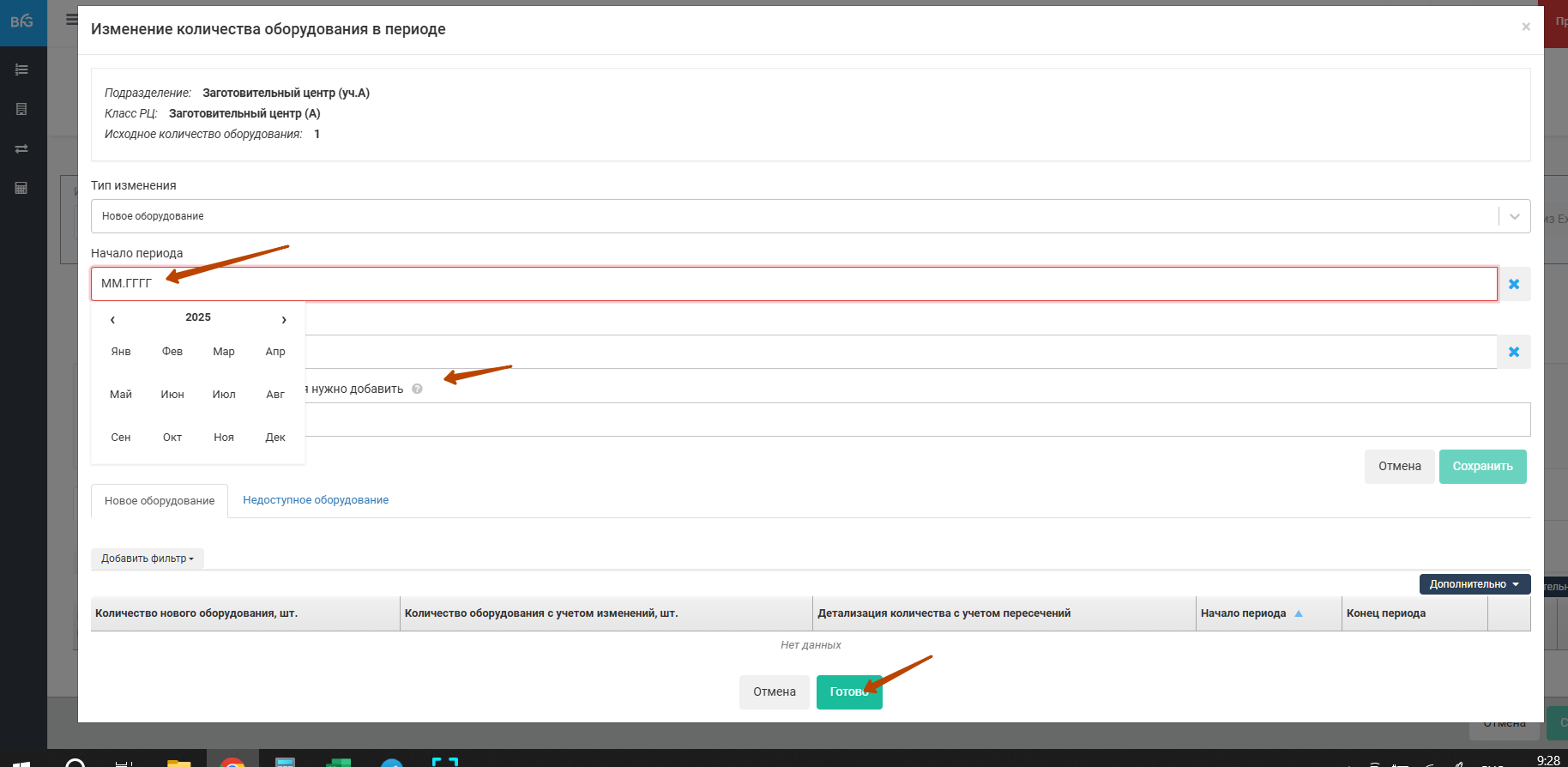Click 'Заготовительный центр (А)' class value
This screenshot has width=1568, height=767.
244,113
